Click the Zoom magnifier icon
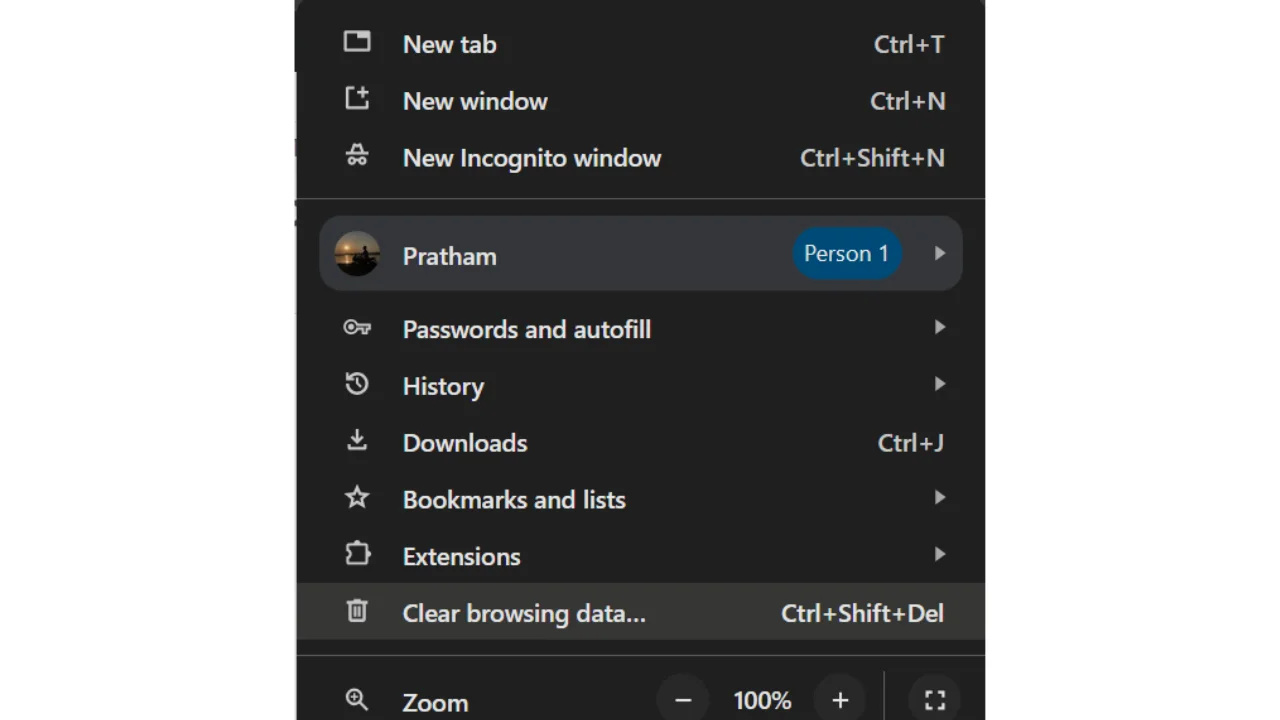The image size is (1280, 720). coord(357,700)
